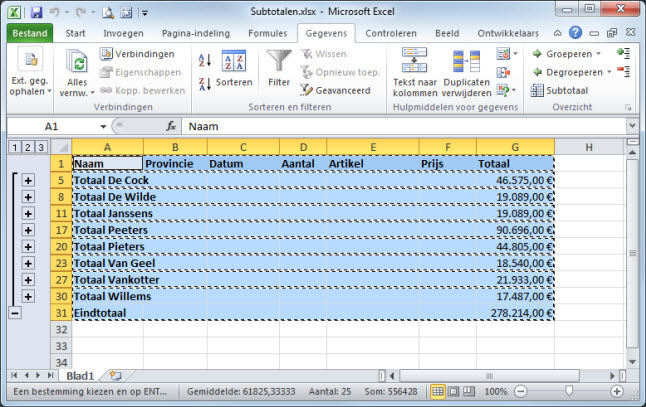Show outline level 3

(x=41, y=147)
